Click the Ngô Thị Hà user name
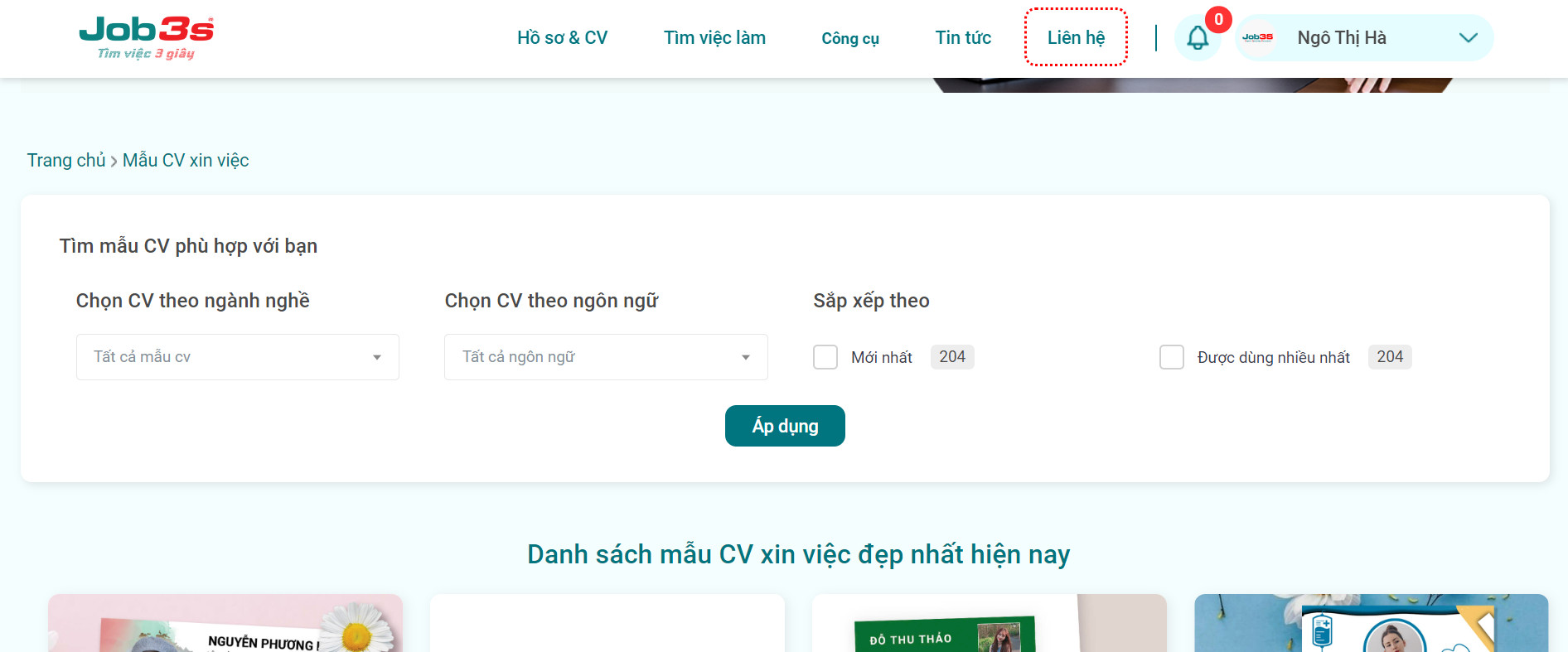Screen dimensions: 1568x652 1342,38
